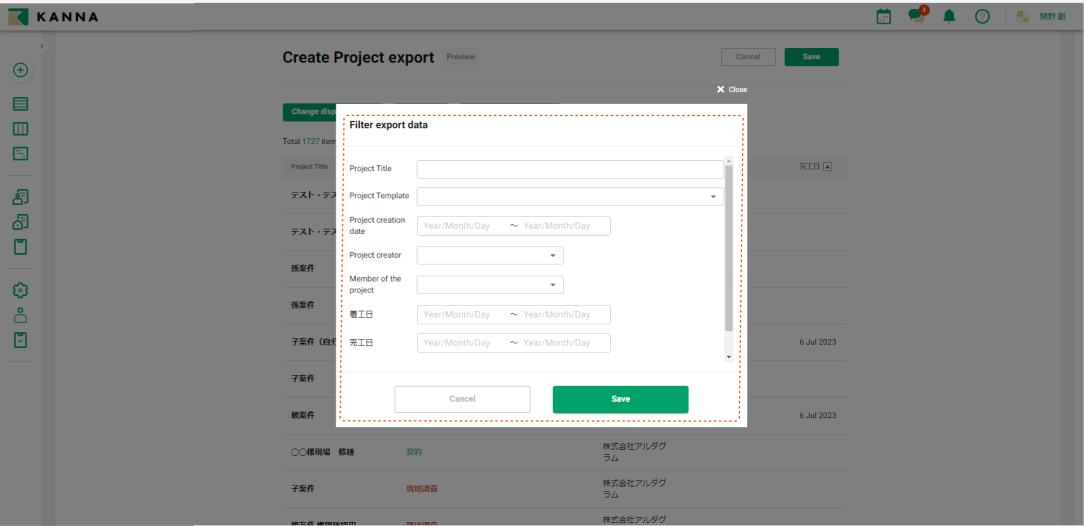Image resolution: width=1084 pixels, height=526 pixels.
Task: Open the Project Template dropdown
Action: [569, 197]
